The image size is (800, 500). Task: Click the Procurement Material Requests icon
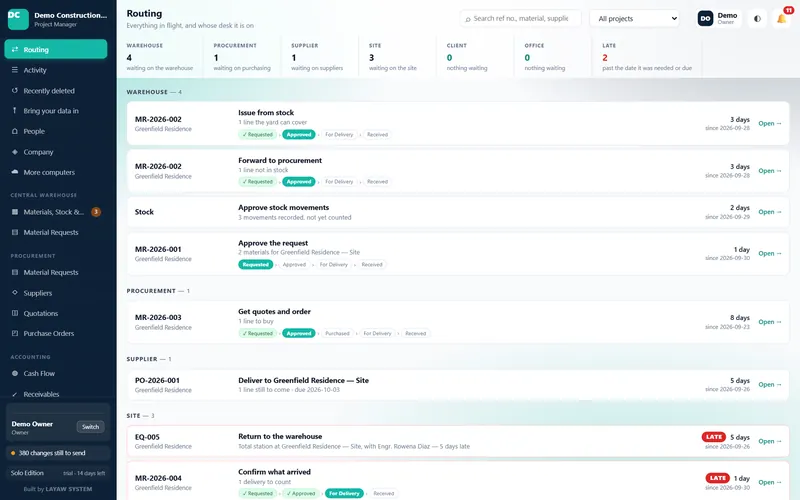pos(15,272)
